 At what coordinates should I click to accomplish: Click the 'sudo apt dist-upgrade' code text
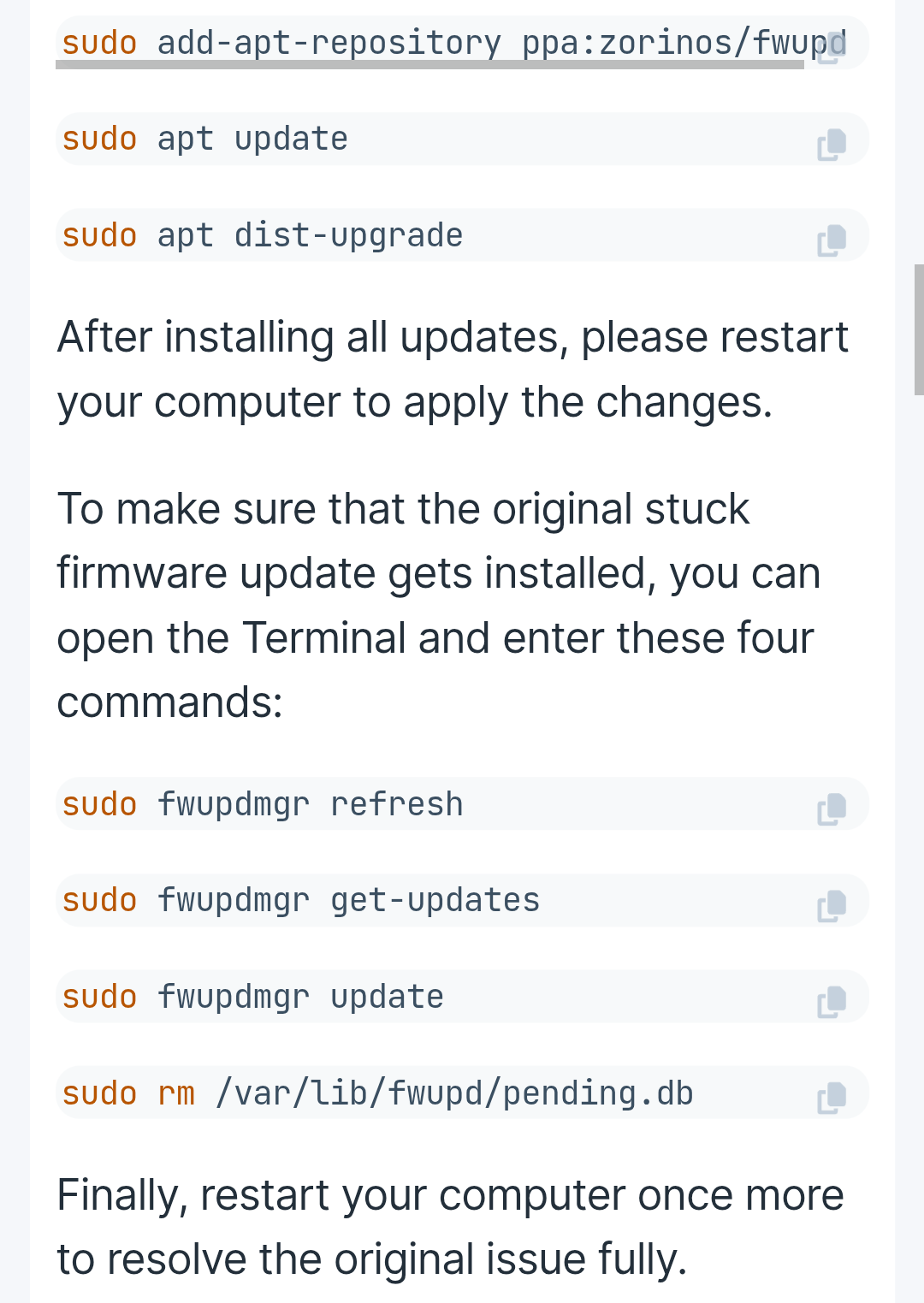point(263,235)
